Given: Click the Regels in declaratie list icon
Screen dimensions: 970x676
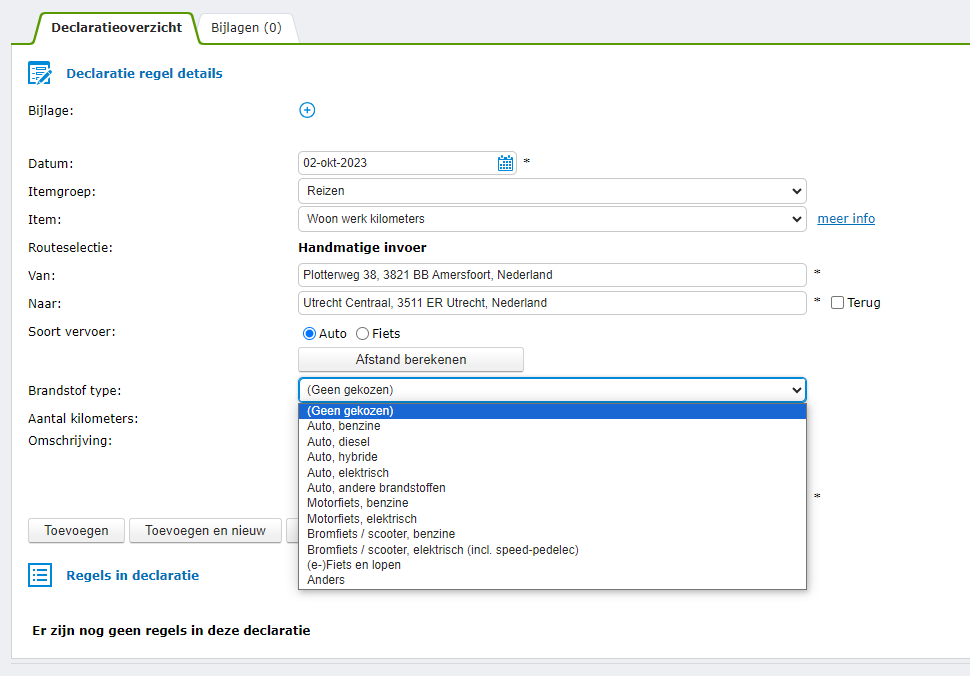Looking at the screenshot, I should [x=40, y=575].
